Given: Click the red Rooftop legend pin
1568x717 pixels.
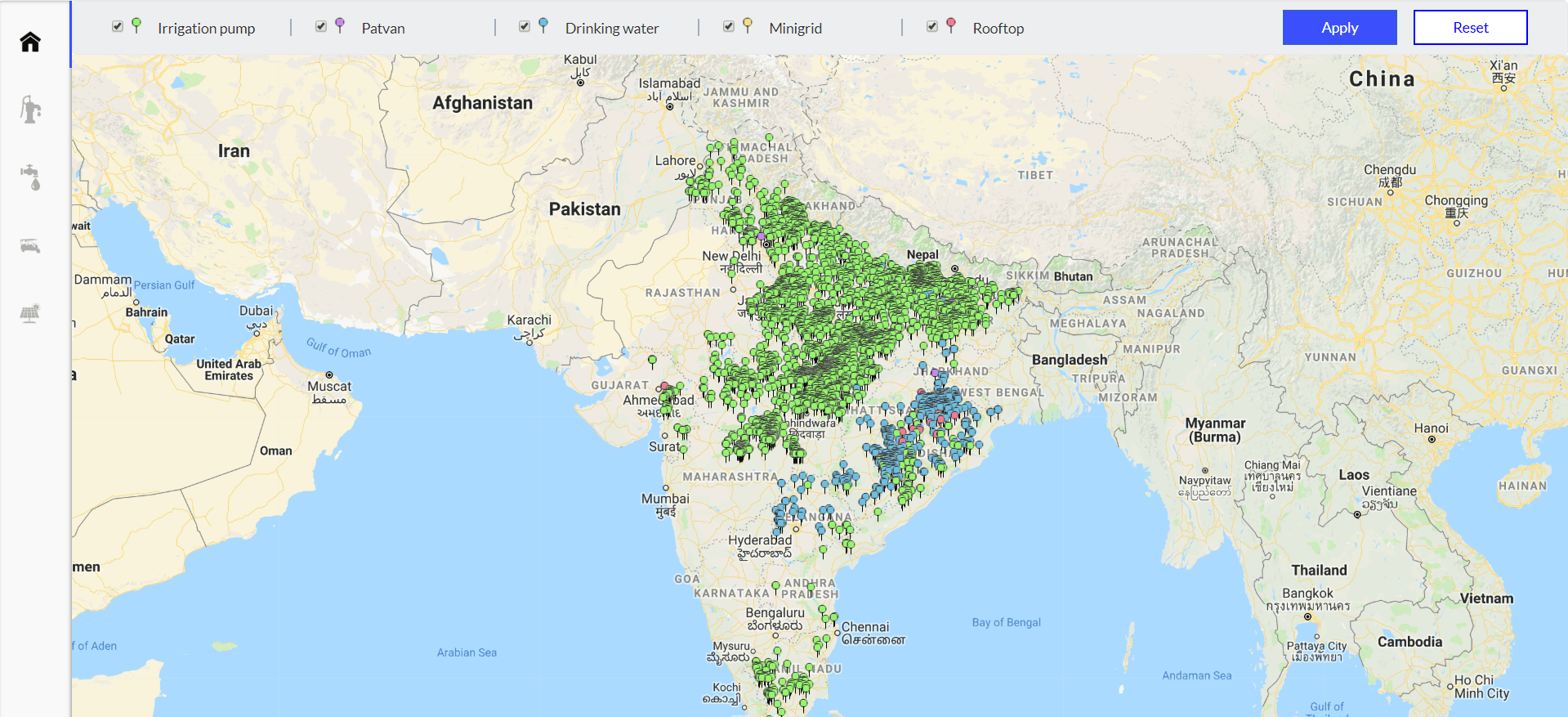Looking at the screenshot, I should point(951,26).
